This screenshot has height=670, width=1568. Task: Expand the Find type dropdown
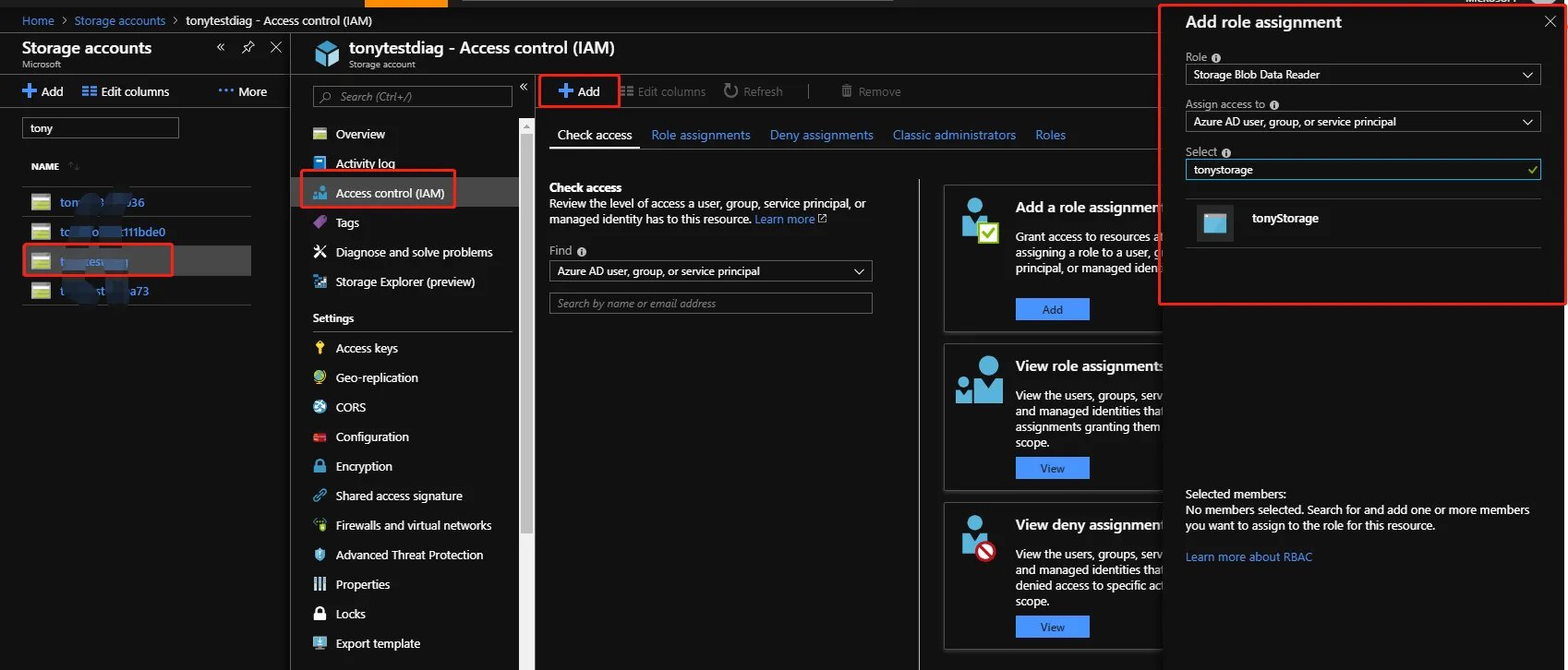click(x=711, y=271)
